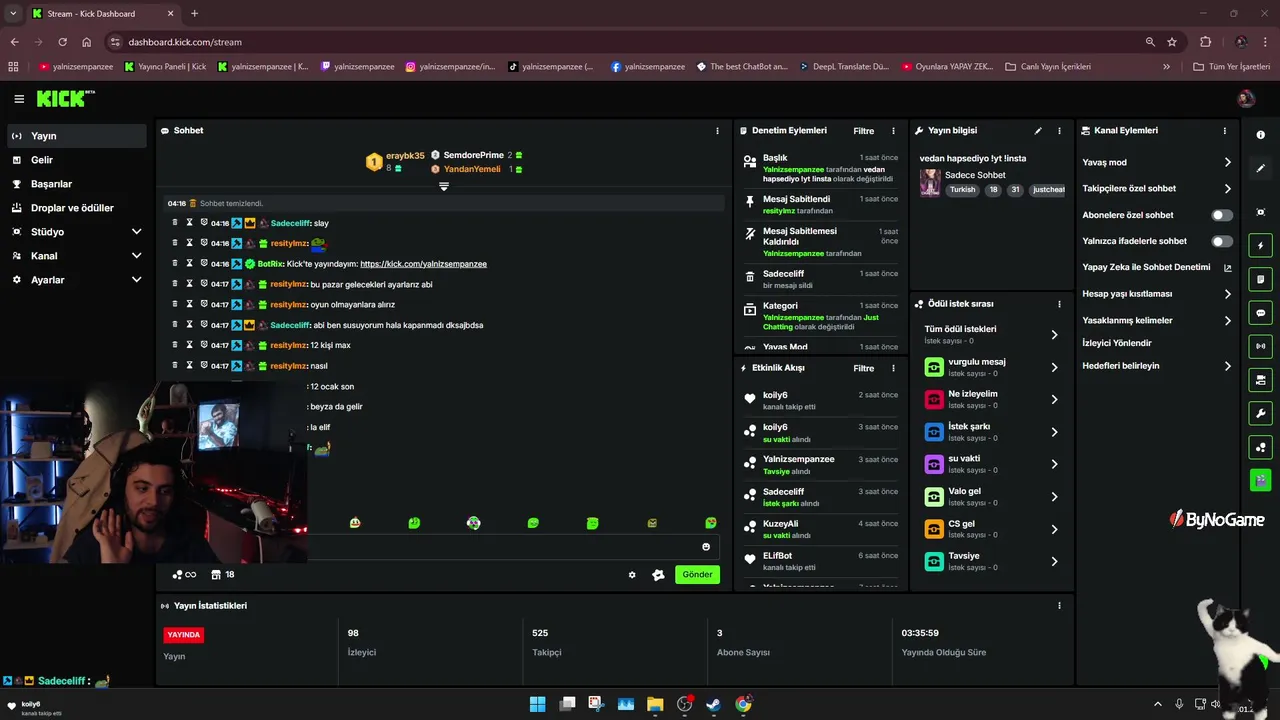1280x720 pixels.
Task: Toggle the lightning bolt widget in right sidebar
Action: tap(1260, 246)
